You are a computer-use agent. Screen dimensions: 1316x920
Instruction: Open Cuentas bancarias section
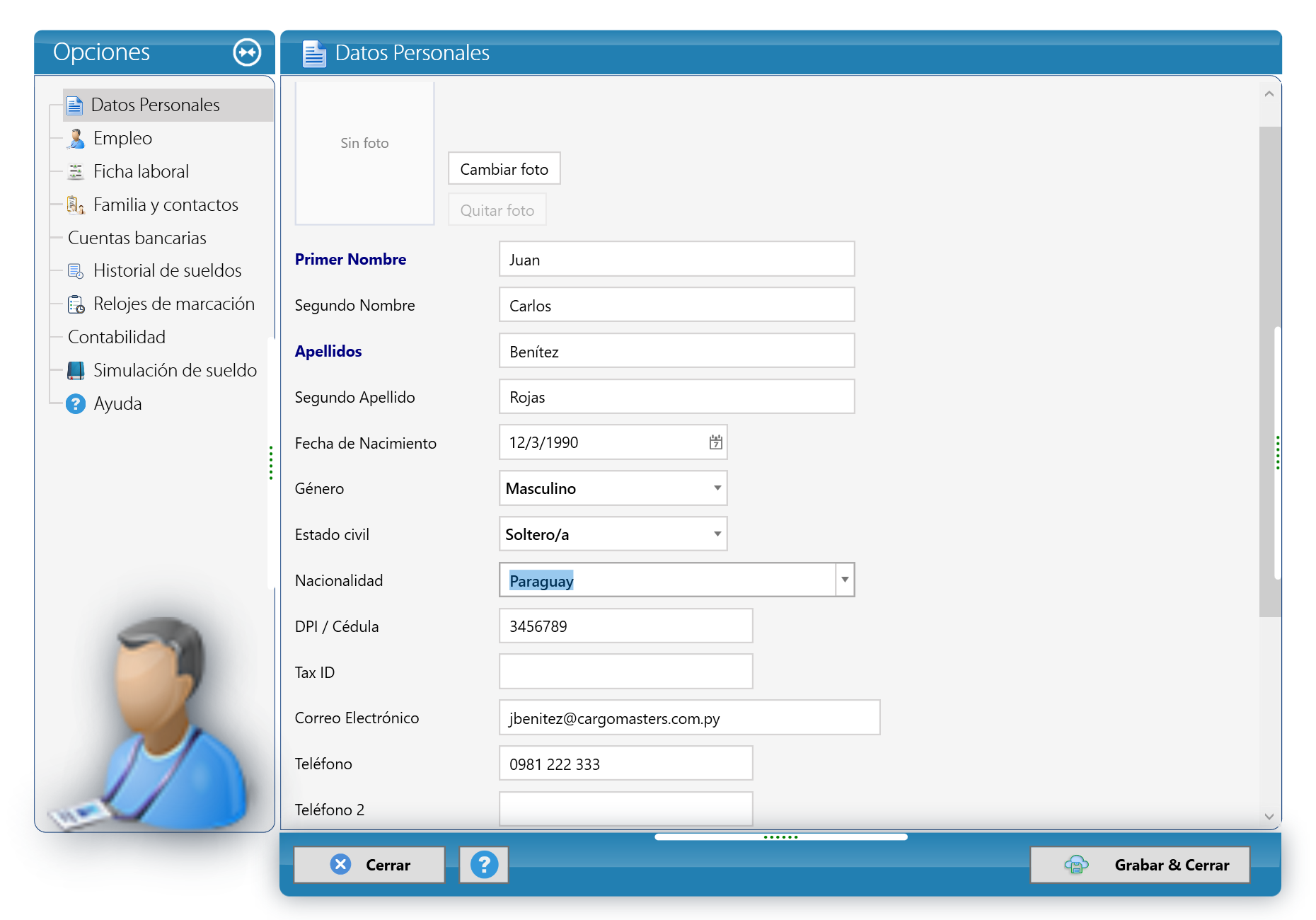(x=137, y=238)
